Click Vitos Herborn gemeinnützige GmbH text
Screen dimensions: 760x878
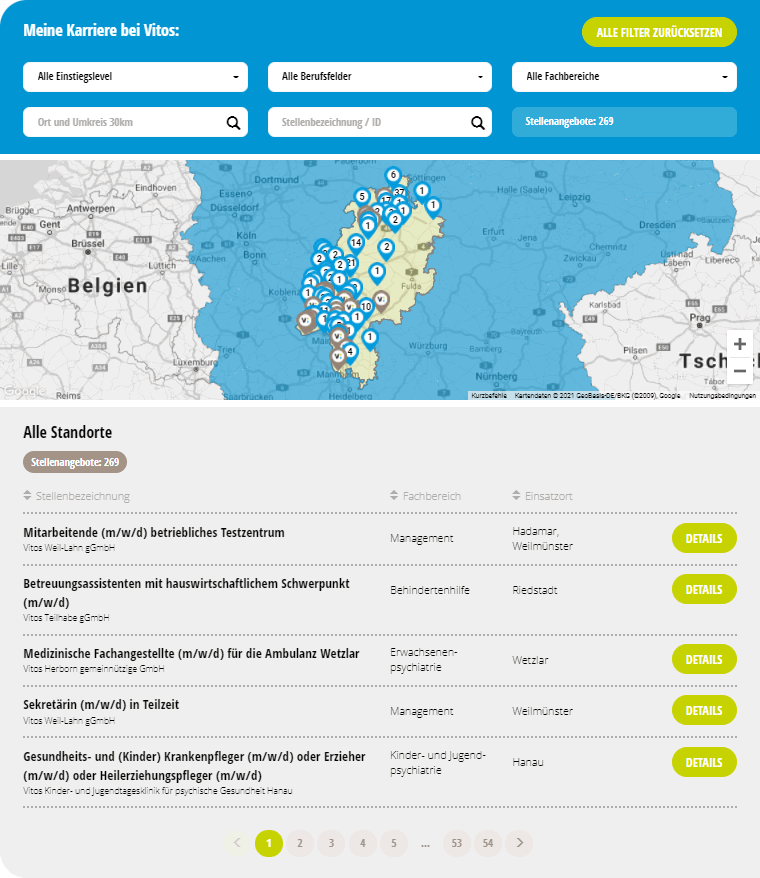coord(94,669)
